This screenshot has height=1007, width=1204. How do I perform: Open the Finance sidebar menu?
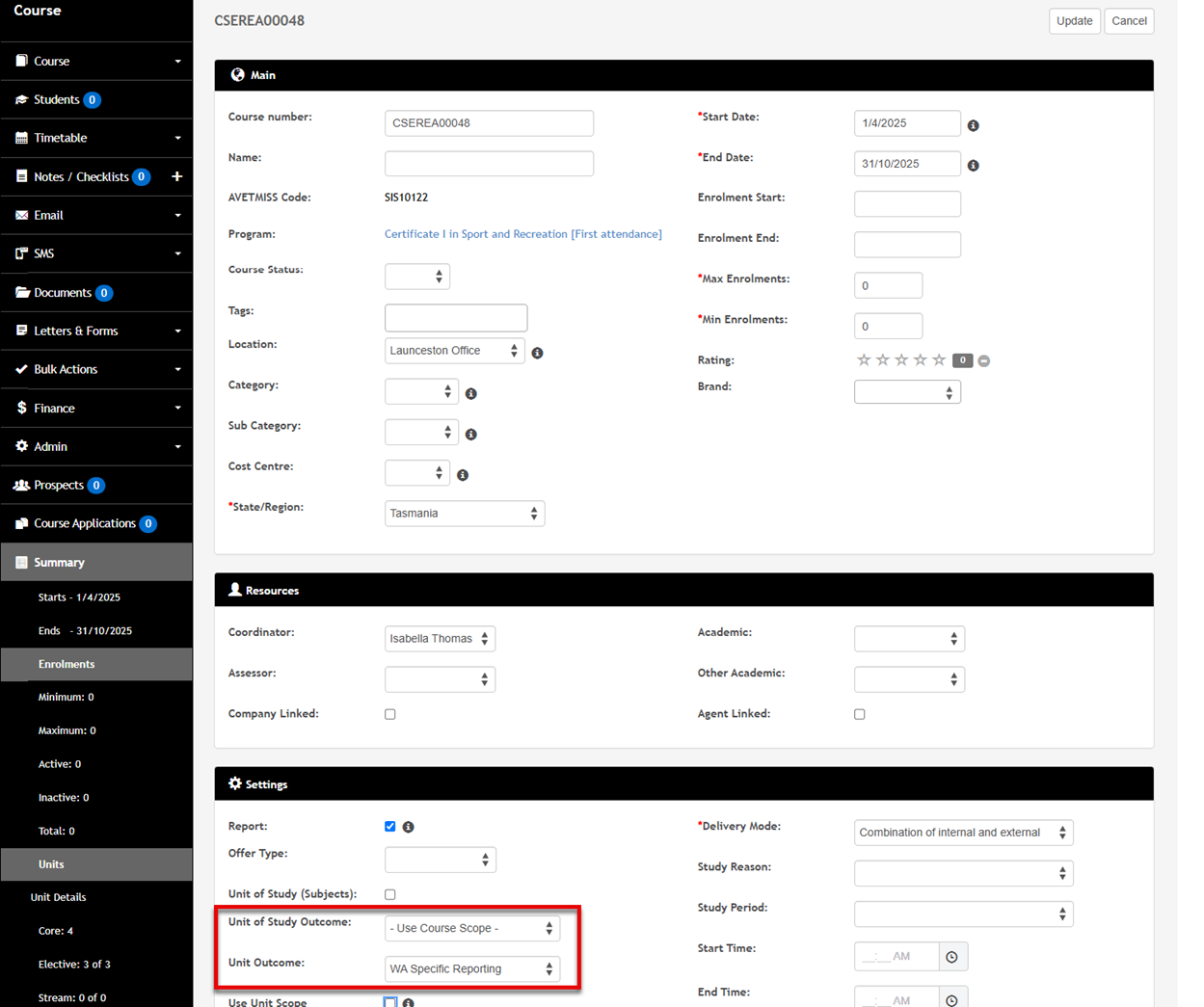tap(96, 408)
